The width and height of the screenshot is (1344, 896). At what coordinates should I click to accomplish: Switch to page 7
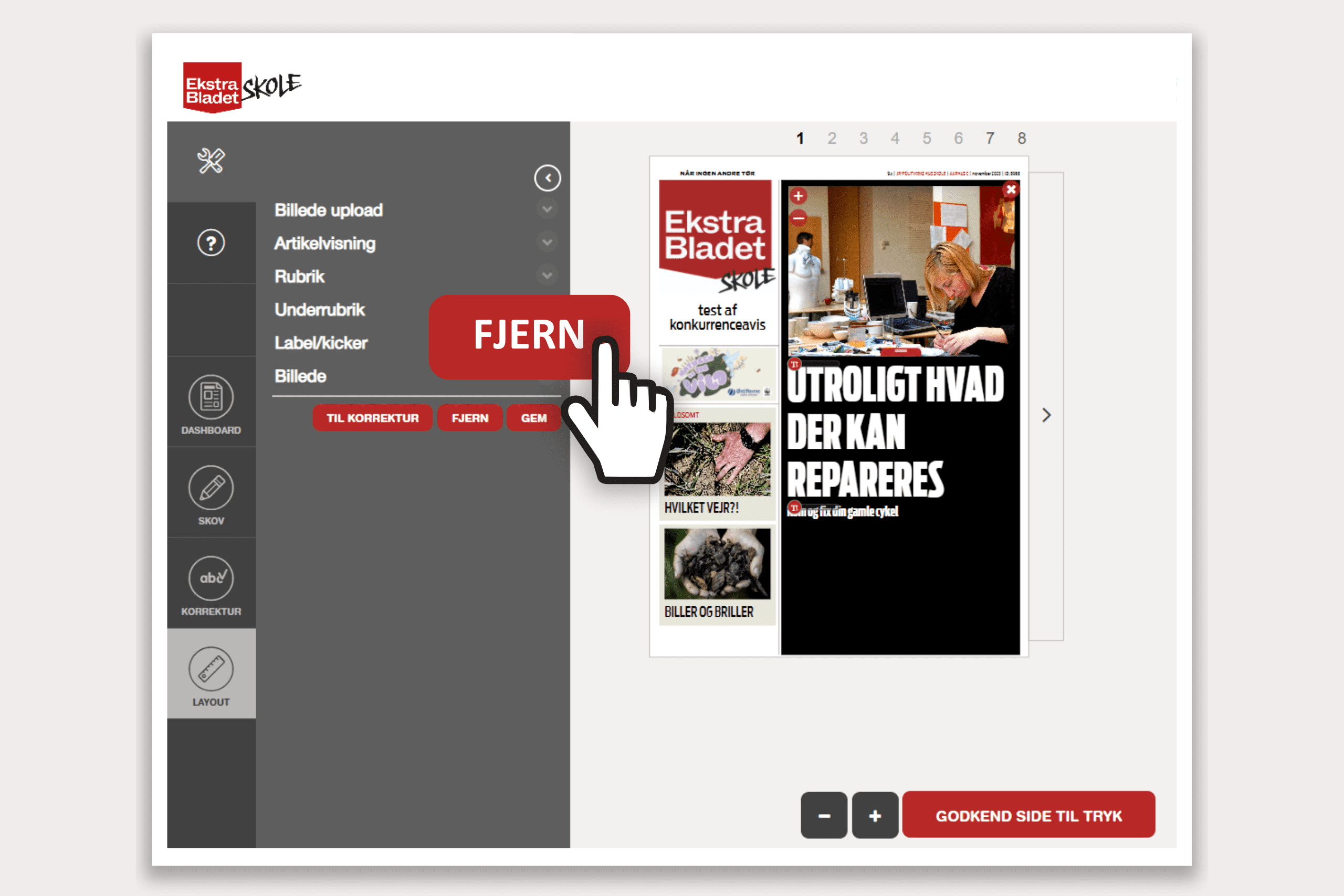(x=990, y=138)
